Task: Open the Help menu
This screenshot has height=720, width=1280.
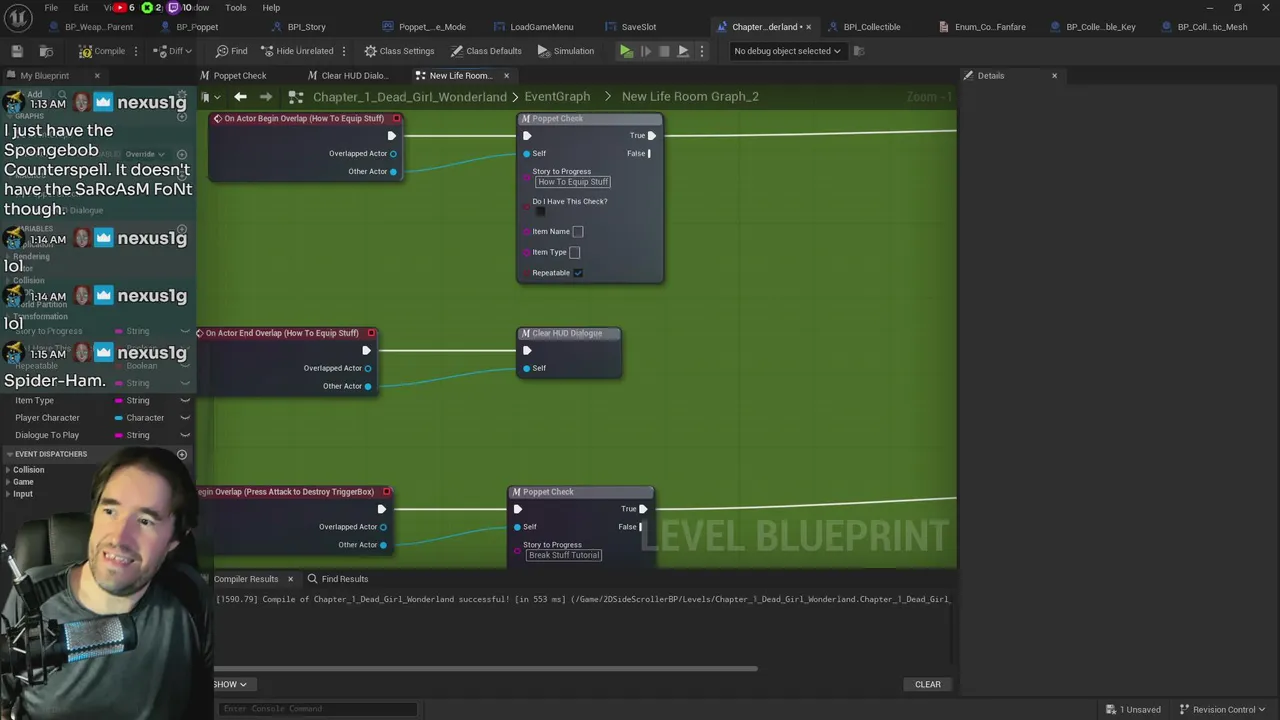Action: tap(271, 8)
